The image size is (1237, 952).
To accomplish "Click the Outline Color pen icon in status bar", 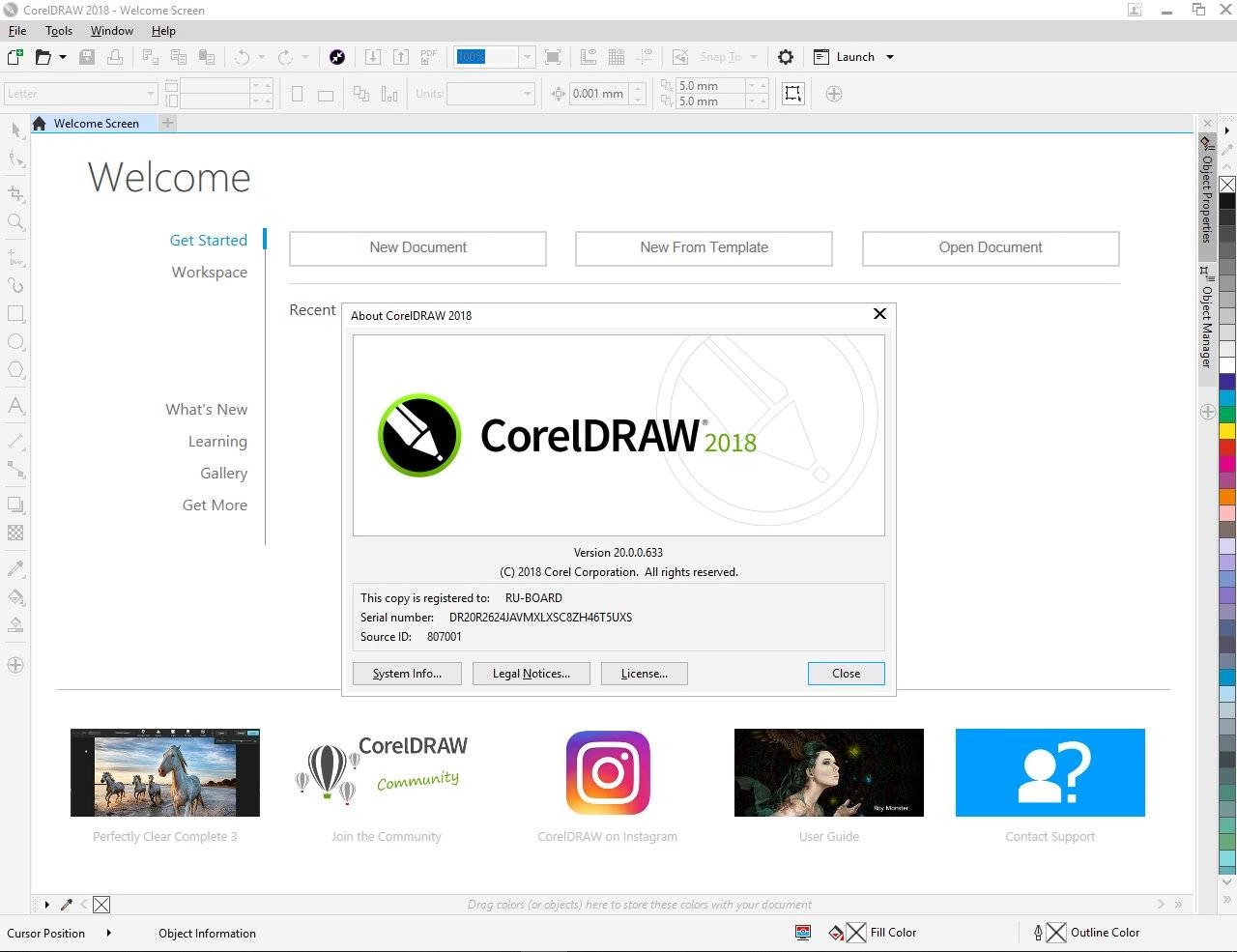I will coord(1038,933).
